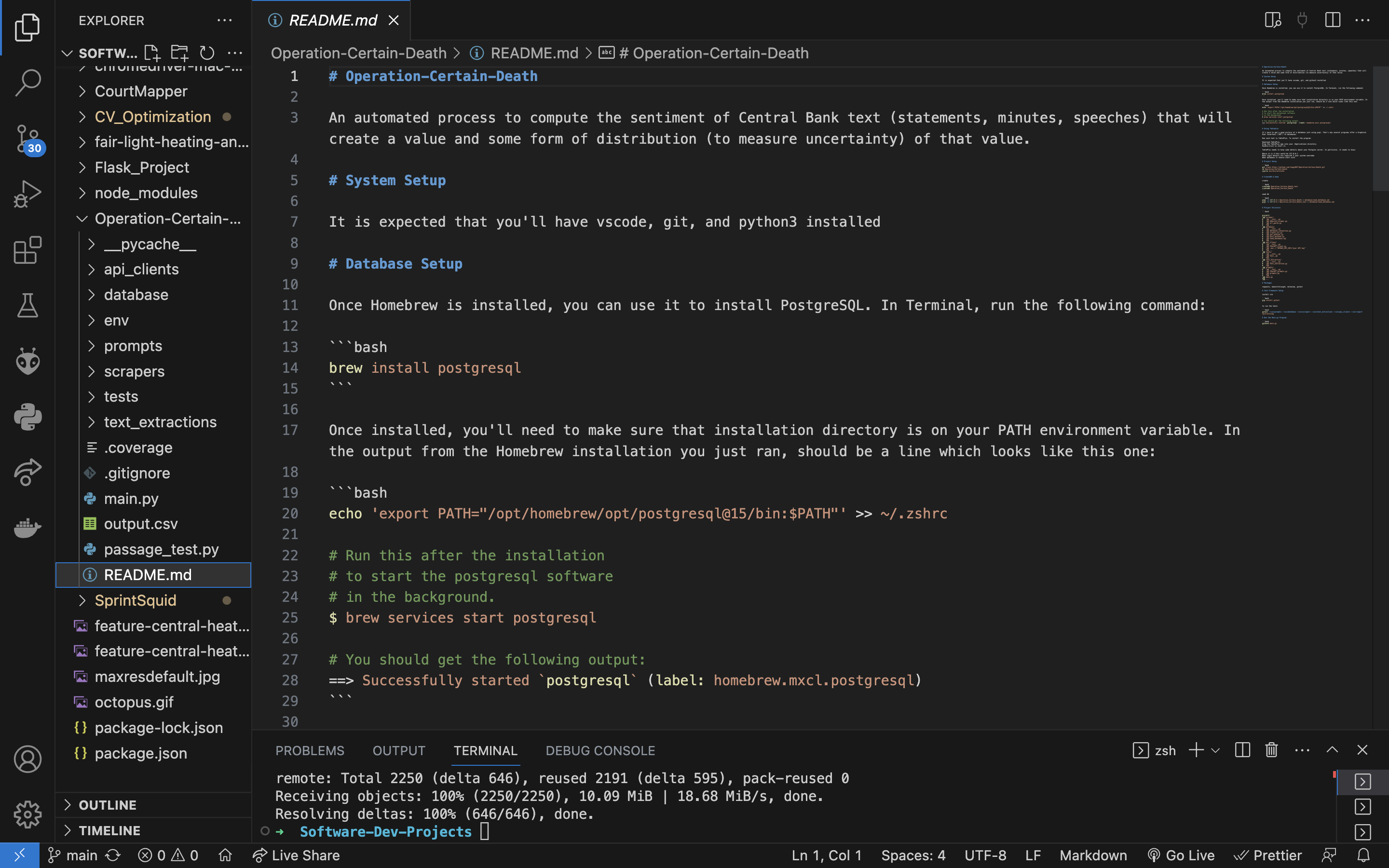
Task: Toggle the split editor layout
Action: [1332, 20]
